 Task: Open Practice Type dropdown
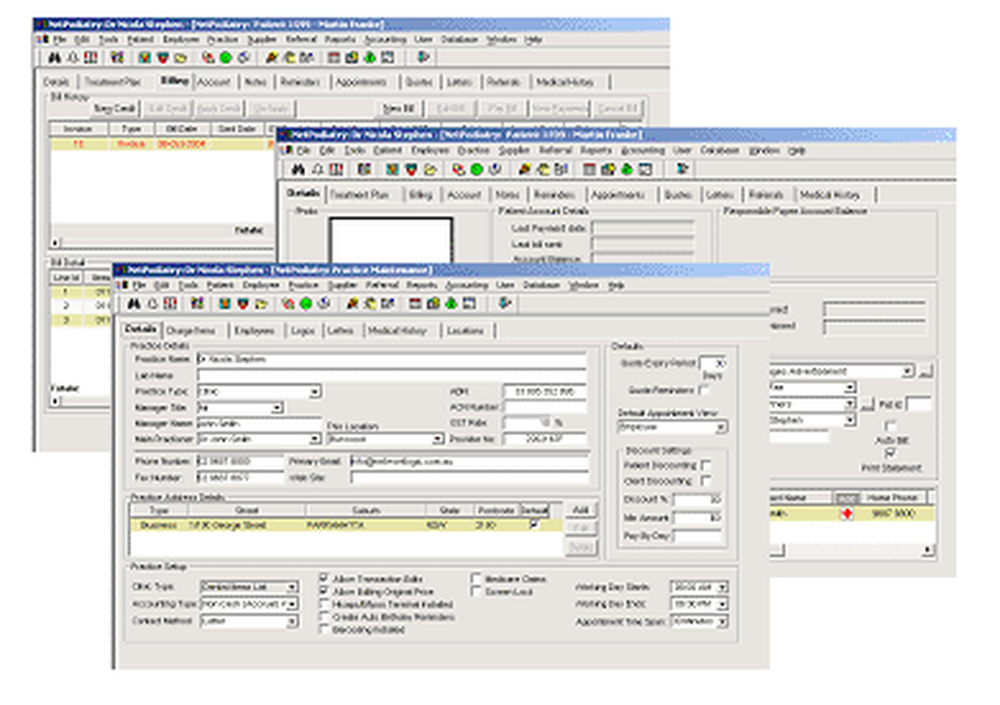(x=315, y=391)
